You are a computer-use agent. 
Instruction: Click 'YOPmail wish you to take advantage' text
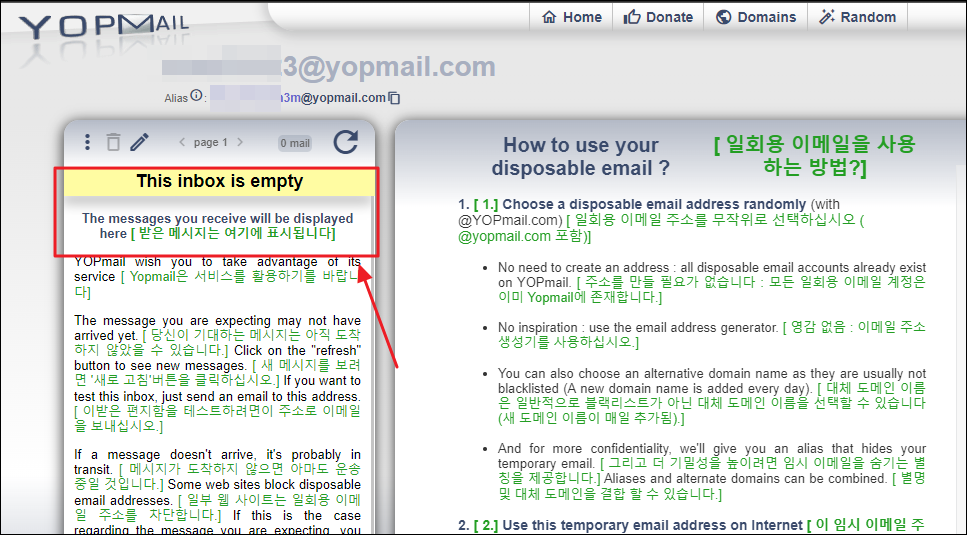[218, 277]
